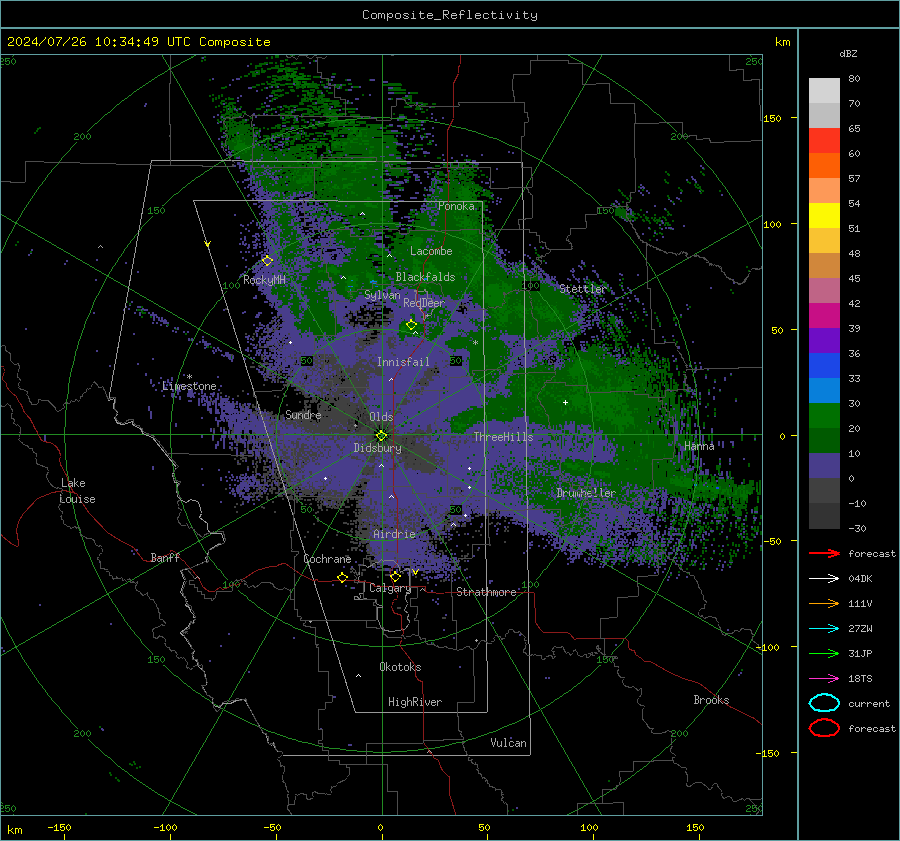Click the Innisfail label
This screenshot has height=841, width=900.
click(403, 362)
